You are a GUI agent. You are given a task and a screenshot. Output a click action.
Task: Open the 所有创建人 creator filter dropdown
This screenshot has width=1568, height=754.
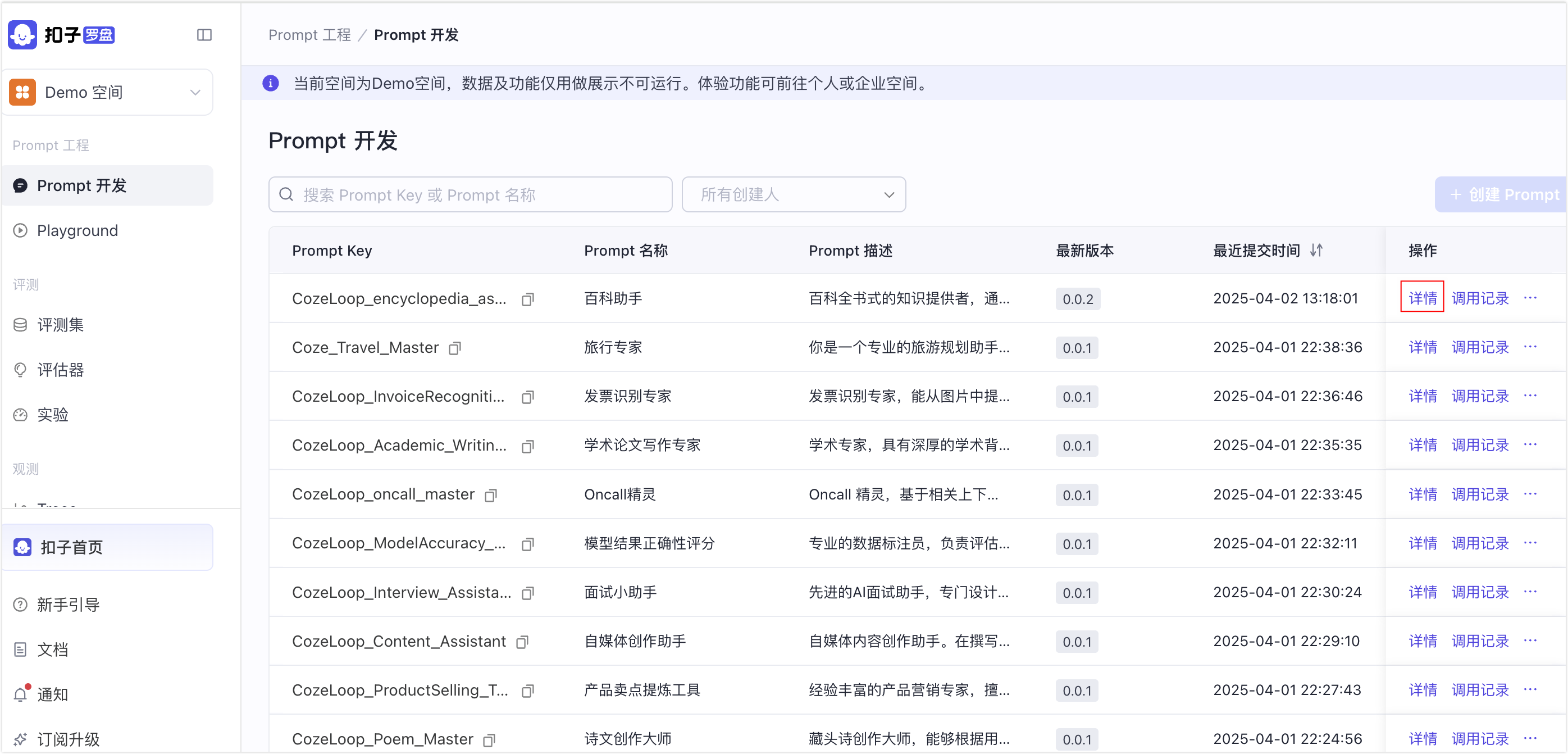coord(794,195)
